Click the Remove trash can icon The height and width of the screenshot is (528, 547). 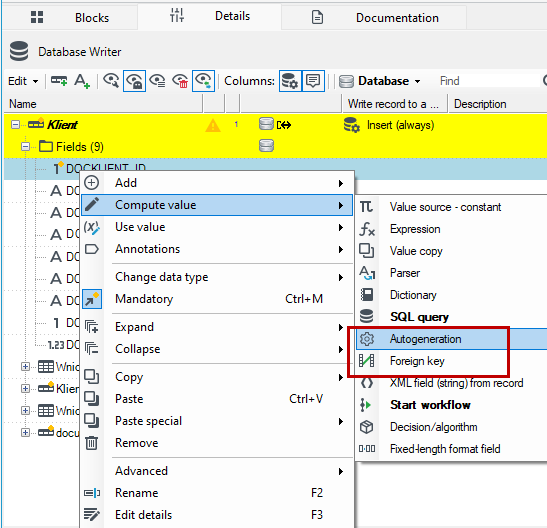point(91,443)
